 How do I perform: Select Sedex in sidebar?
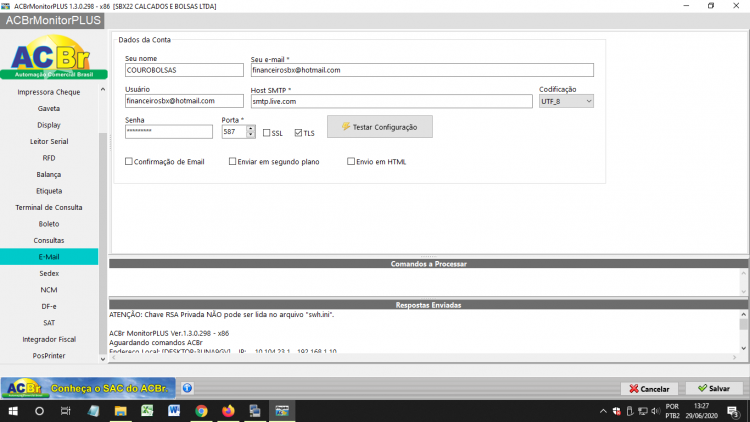click(x=49, y=274)
